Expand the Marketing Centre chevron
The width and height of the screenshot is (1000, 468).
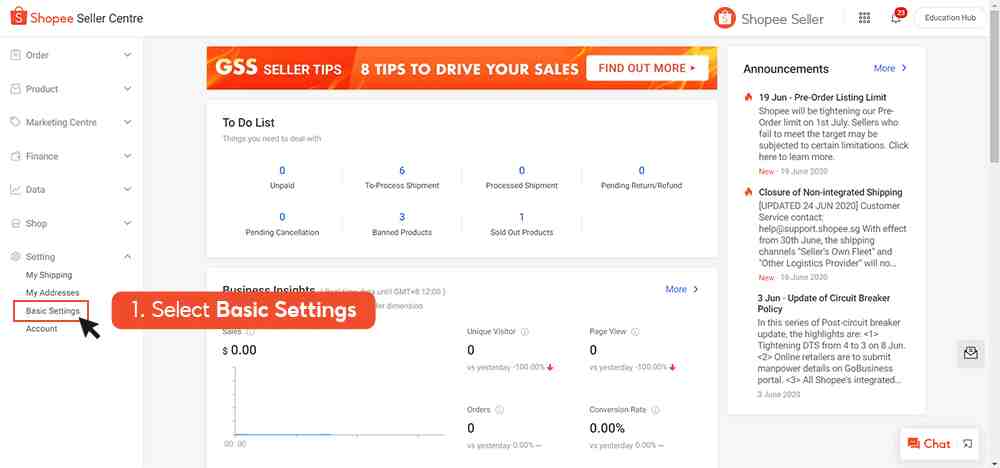(128, 122)
